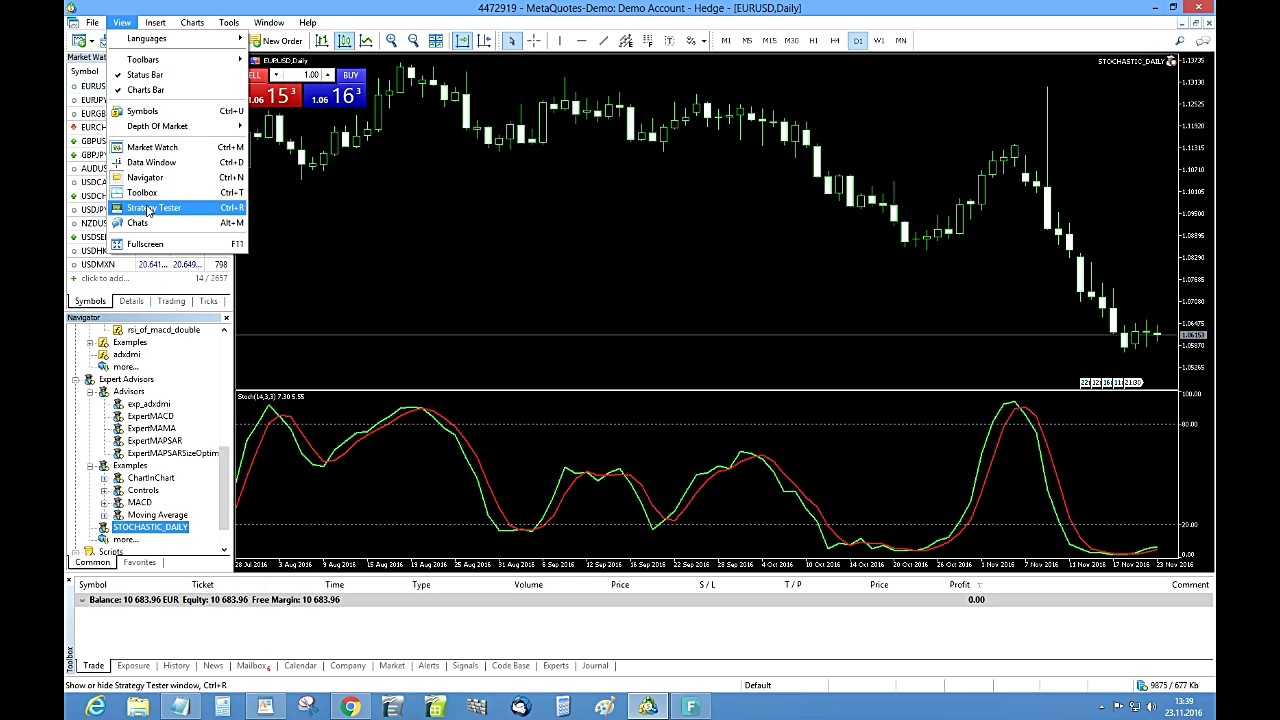Collapse the Expert Advisors tree node
Viewport: 1280px width, 720px height.
coord(76,380)
